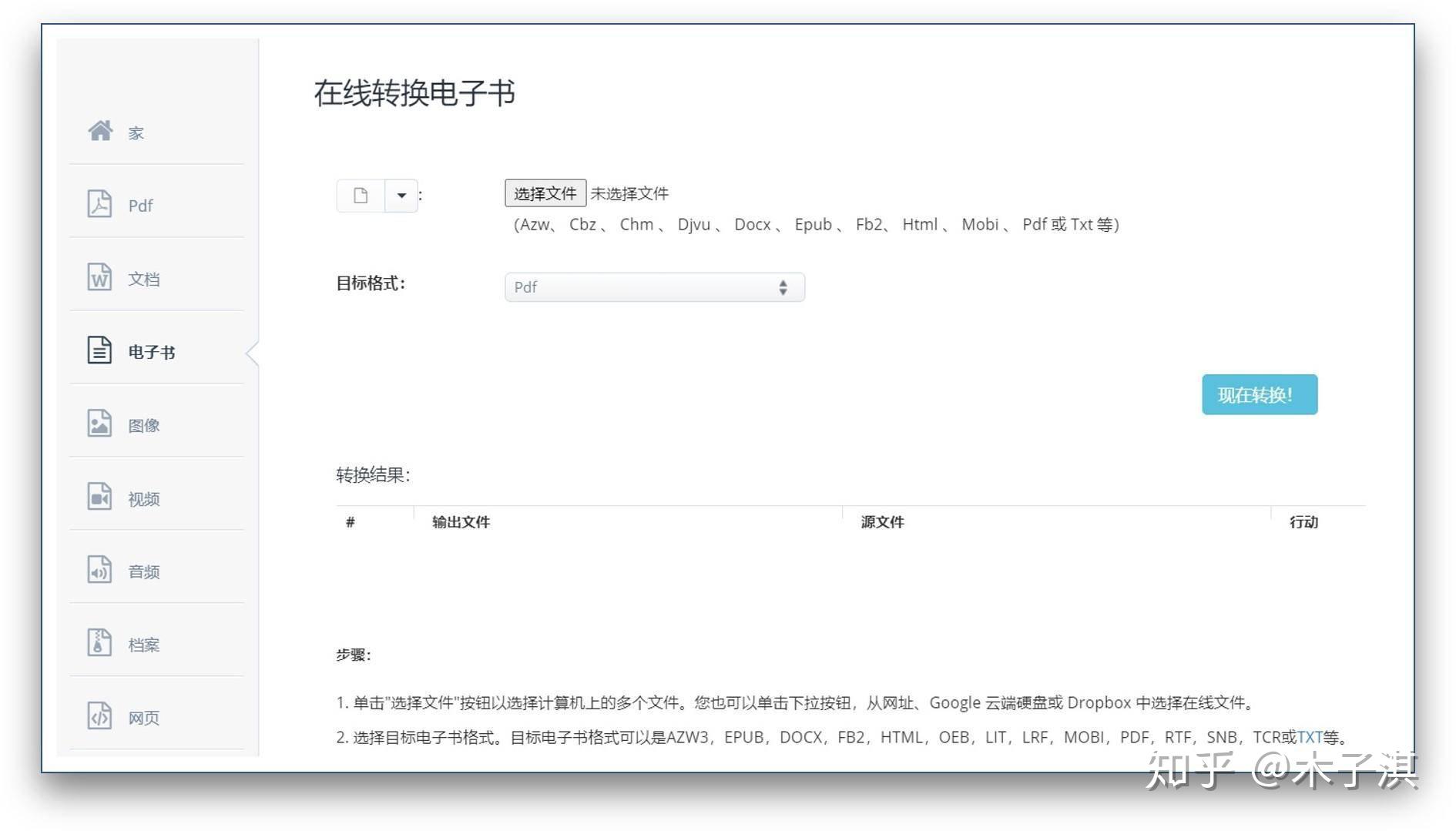Viewport: 1456px width, 831px height.
Task: Click the 目标格式 label
Action: click(371, 283)
